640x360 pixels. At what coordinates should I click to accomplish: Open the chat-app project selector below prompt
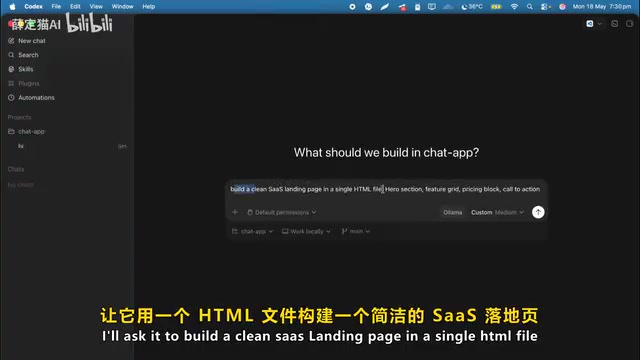pyautogui.click(x=252, y=231)
